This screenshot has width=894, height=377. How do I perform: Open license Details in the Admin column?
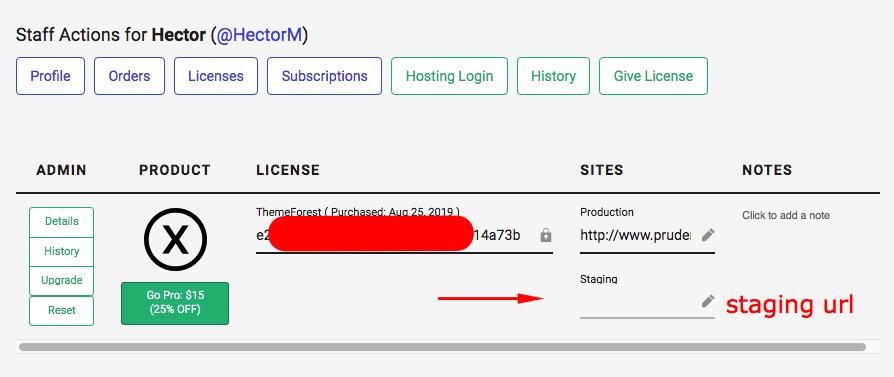[62, 222]
